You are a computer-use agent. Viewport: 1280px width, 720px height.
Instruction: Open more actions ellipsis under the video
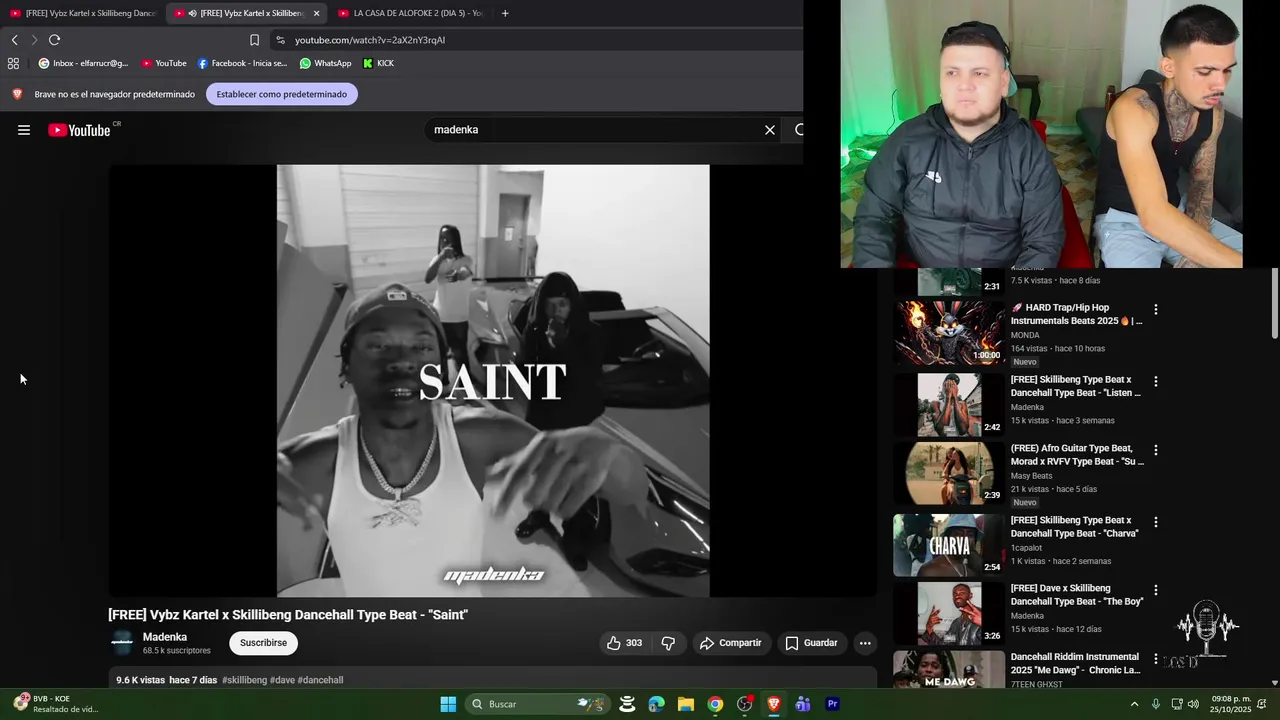865,643
